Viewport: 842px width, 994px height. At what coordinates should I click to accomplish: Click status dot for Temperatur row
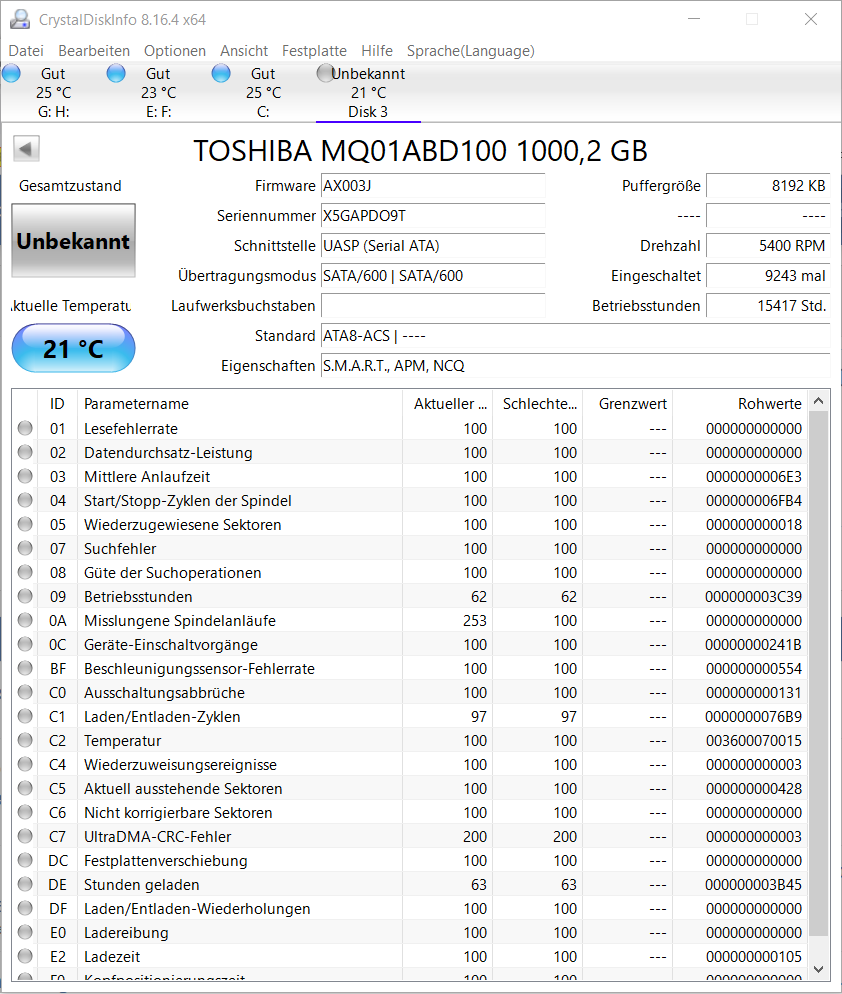click(x=25, y=740)
